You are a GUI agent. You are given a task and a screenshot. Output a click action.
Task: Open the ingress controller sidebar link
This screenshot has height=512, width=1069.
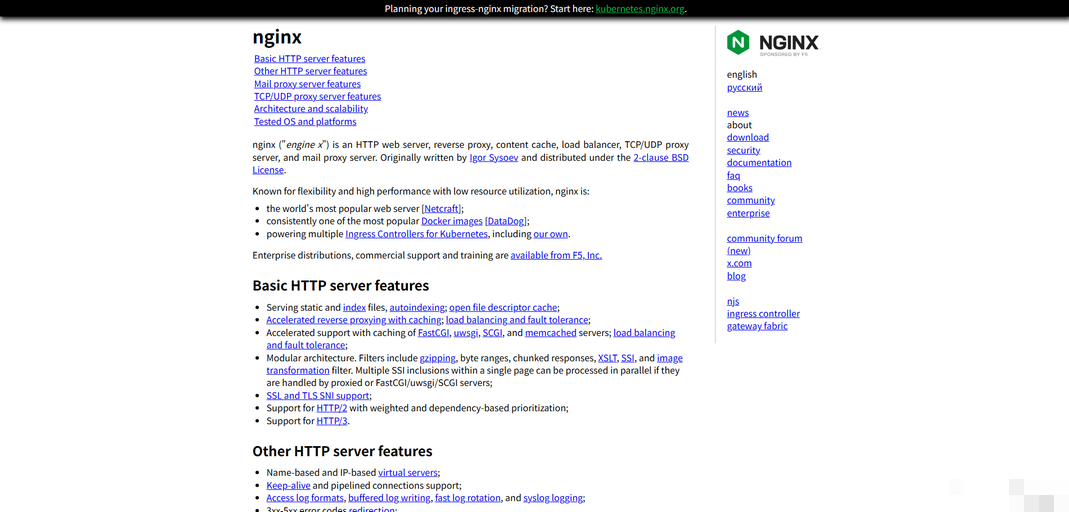point(764,314)
